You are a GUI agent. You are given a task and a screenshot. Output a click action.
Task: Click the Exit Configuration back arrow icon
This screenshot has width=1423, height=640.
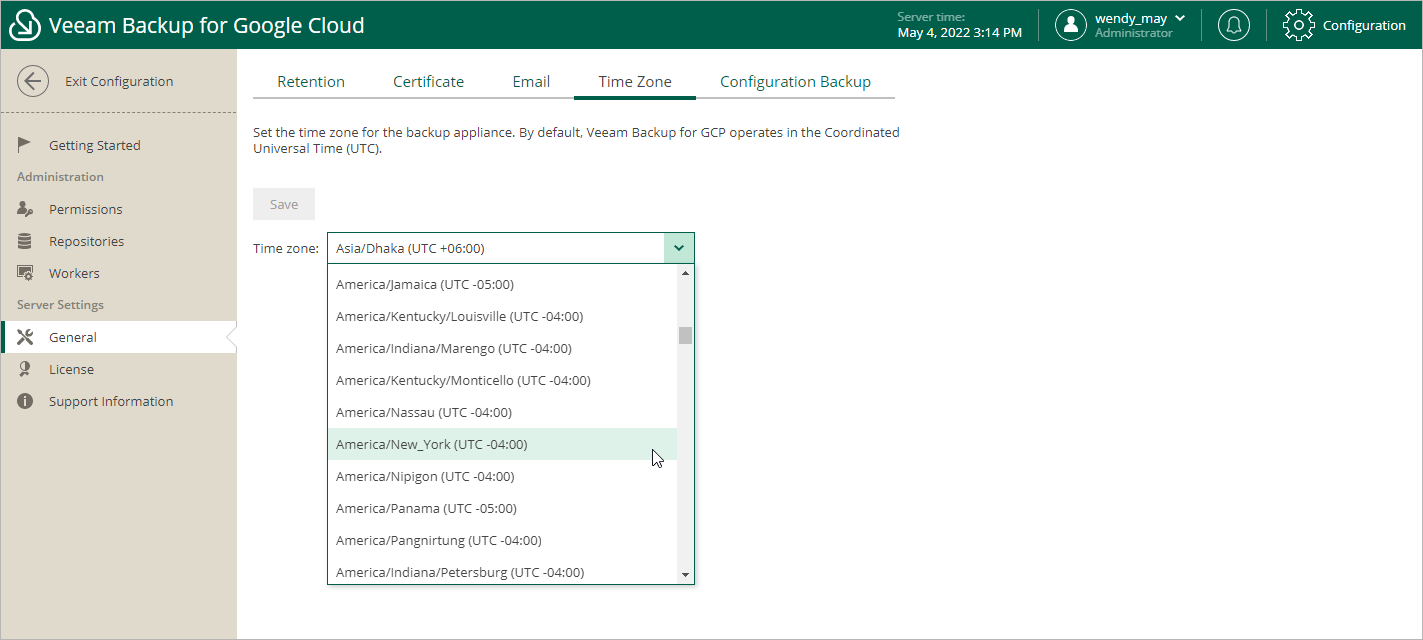pos(33,82)
